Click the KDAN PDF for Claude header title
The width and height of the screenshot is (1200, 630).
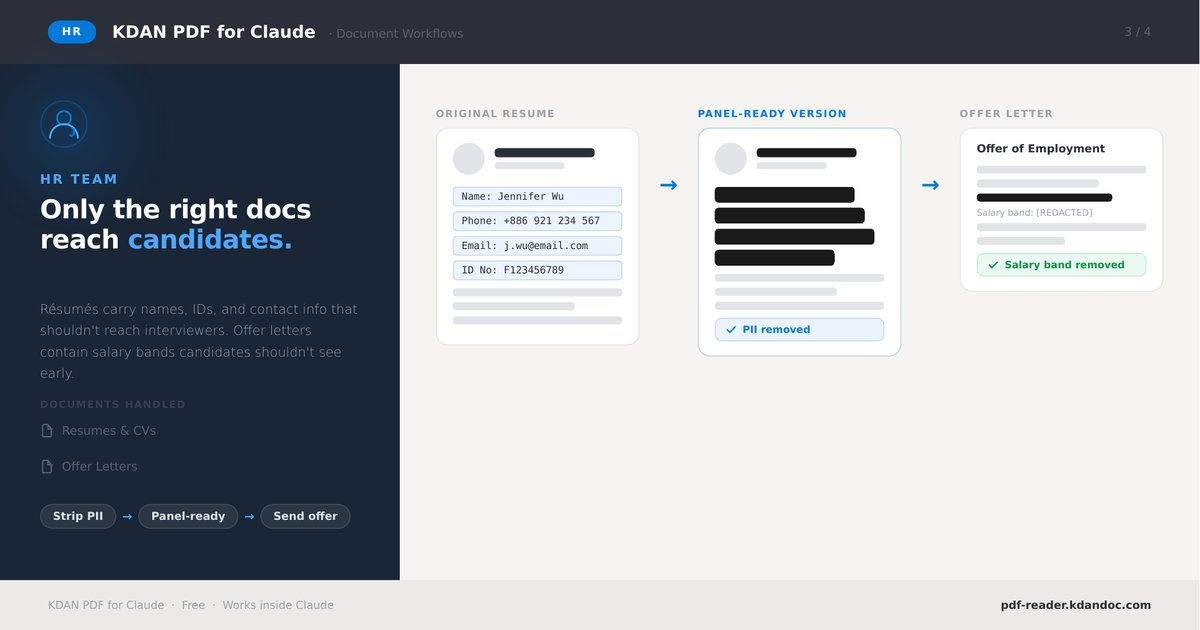[214, 32]
